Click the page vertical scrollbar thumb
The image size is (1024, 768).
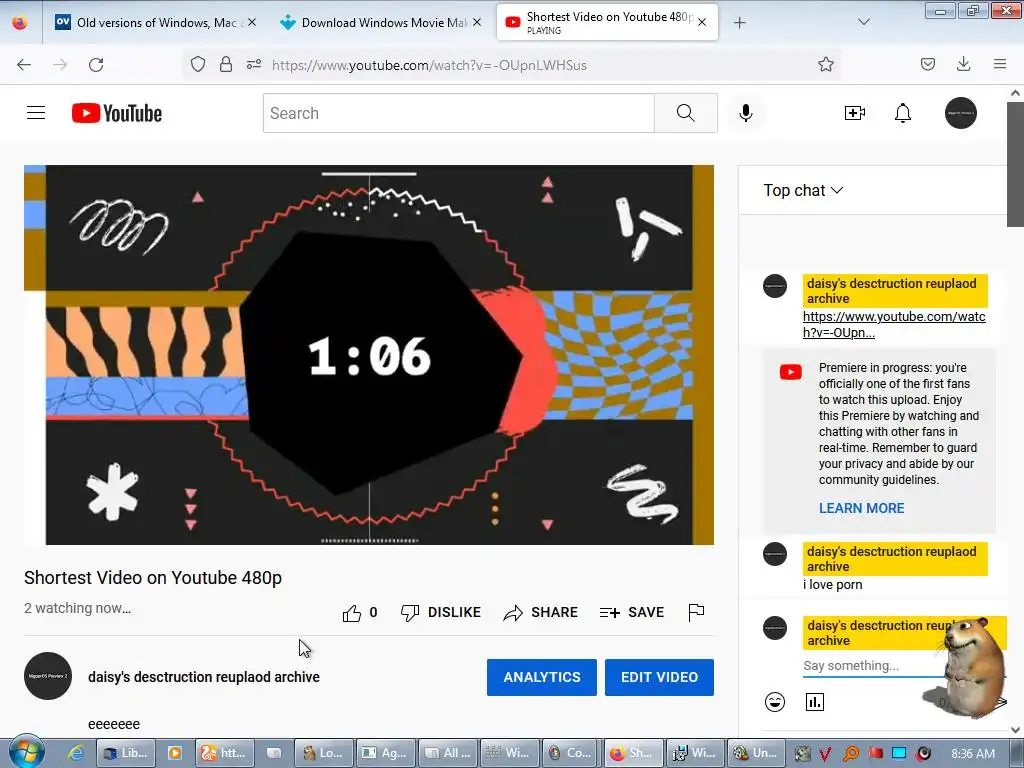point(1015,163)
